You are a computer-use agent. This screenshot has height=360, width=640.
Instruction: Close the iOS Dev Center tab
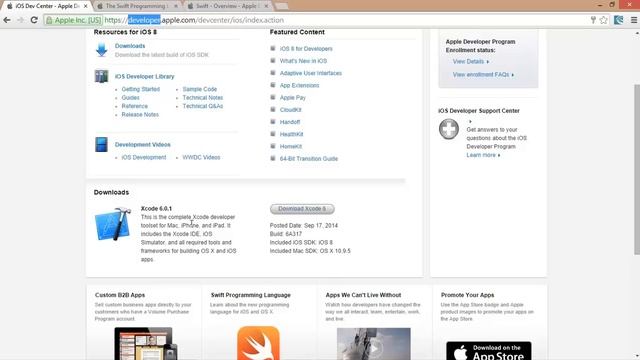[85, 6]
